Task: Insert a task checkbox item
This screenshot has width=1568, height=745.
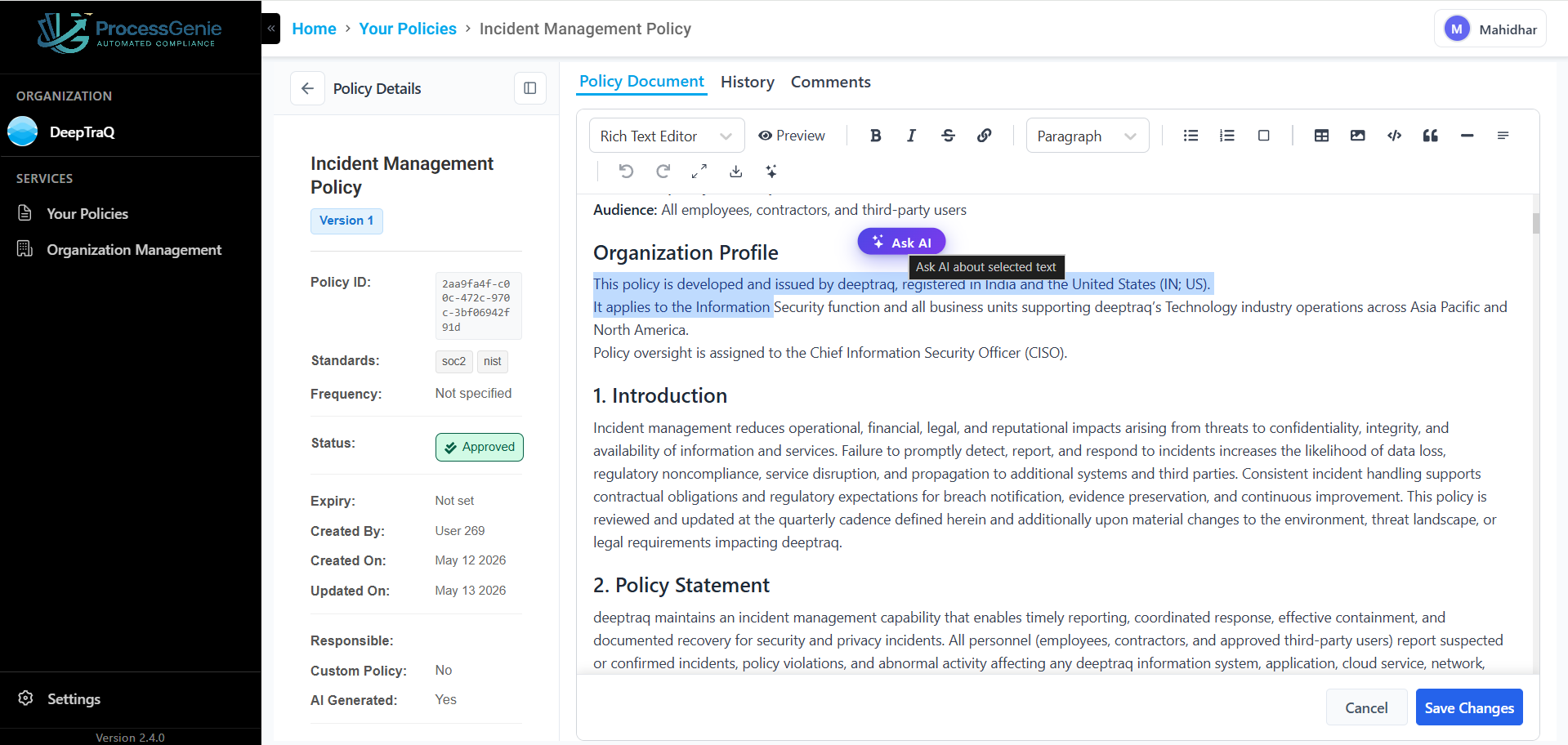Action: click(1263, 136)
